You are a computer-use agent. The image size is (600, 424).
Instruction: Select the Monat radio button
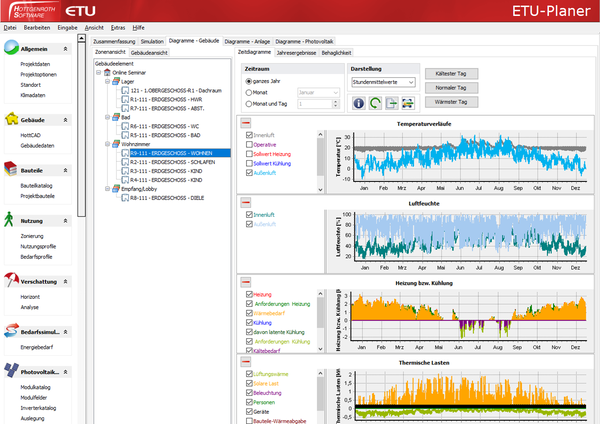click(249, 92)
